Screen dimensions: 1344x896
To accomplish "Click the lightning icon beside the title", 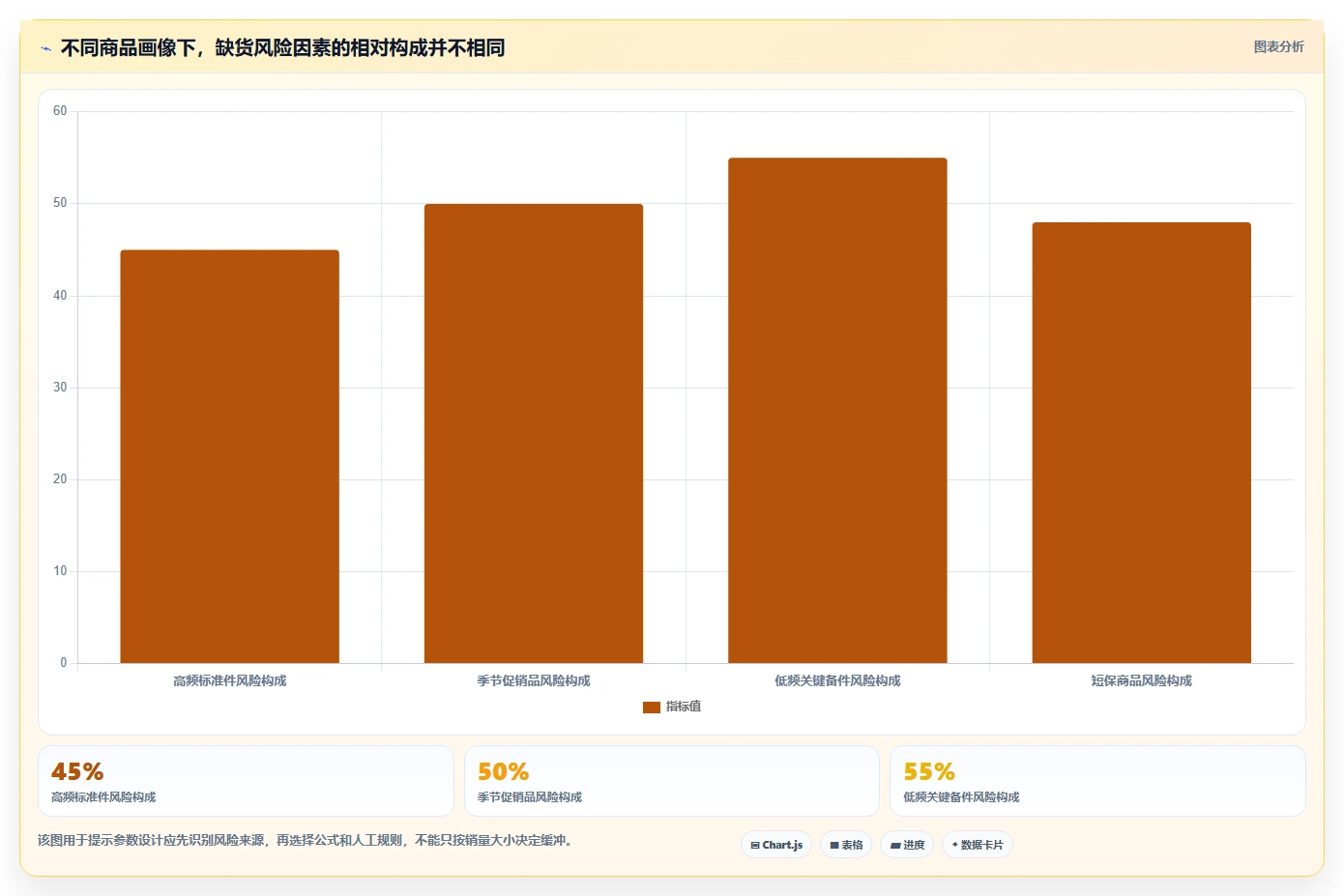I will [45, 48].
